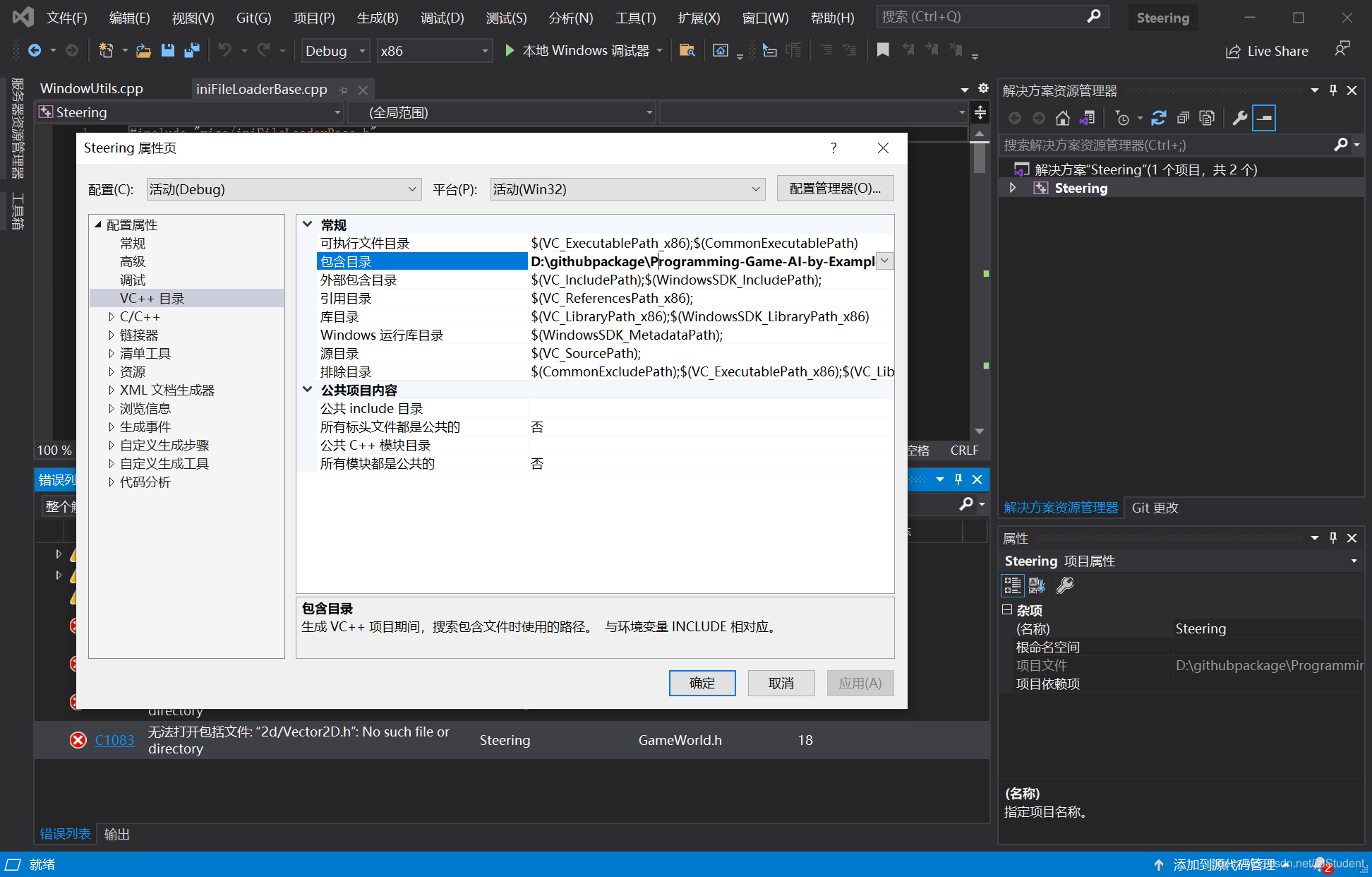Expand the C/C++ configuration tree item
The width and height of the screenshot is (1372, 877).
[113, 317]
